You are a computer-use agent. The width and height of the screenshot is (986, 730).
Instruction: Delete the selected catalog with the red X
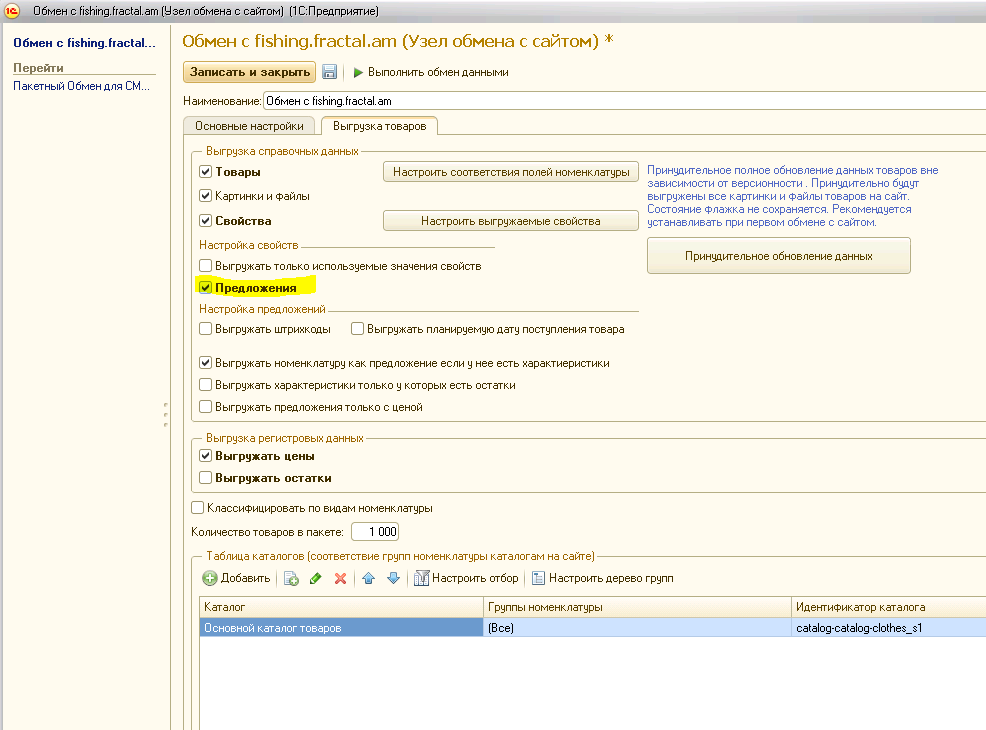[x=340, y=578]
